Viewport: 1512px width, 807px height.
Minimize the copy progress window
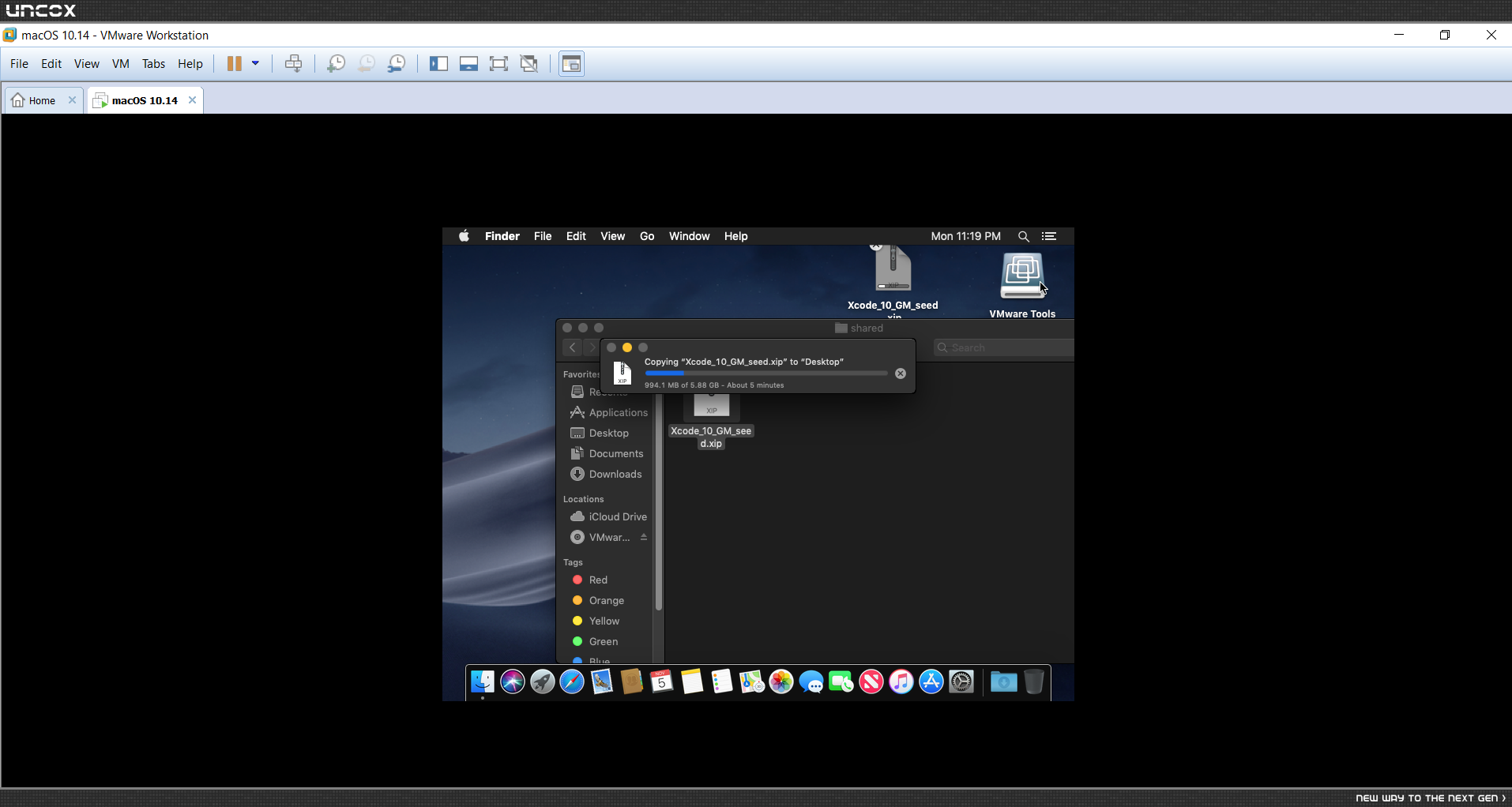click(x=627, y=347)
